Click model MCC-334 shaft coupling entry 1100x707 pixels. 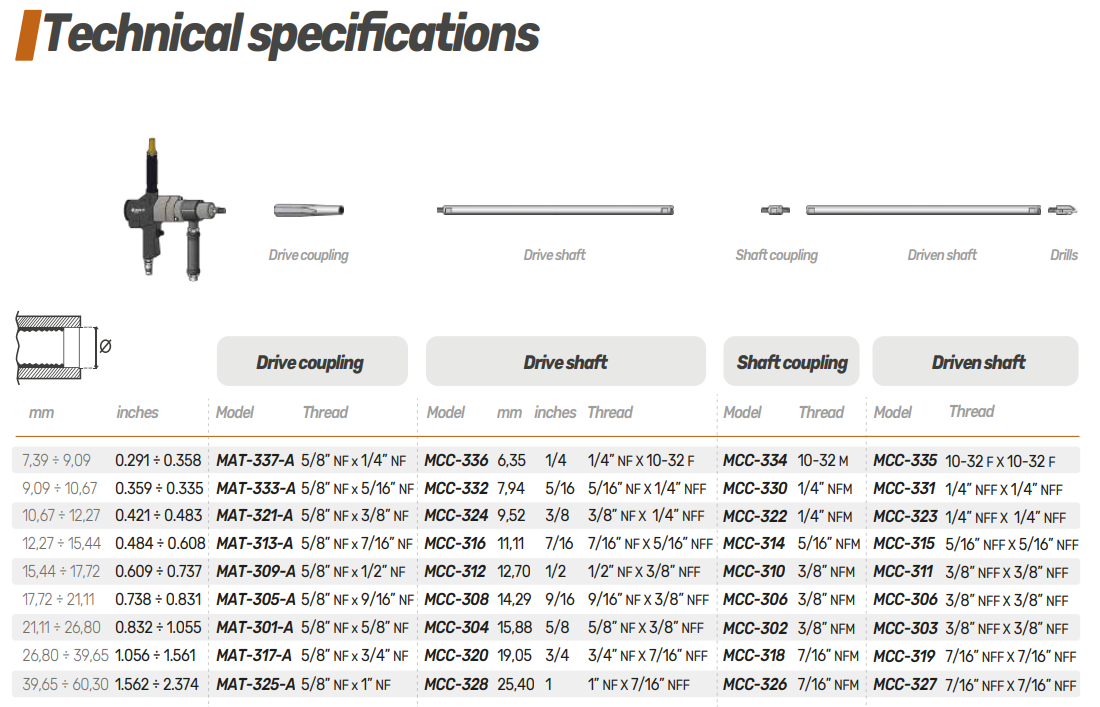(x=754, y=461)
